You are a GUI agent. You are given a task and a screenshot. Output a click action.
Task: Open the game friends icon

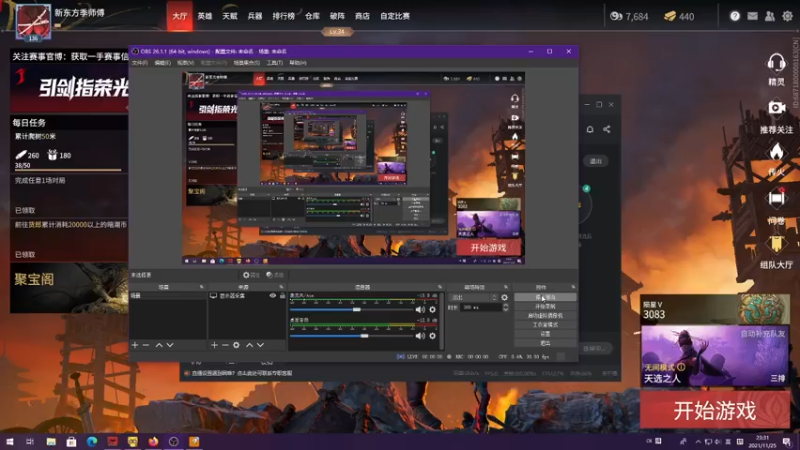[770, 16]
